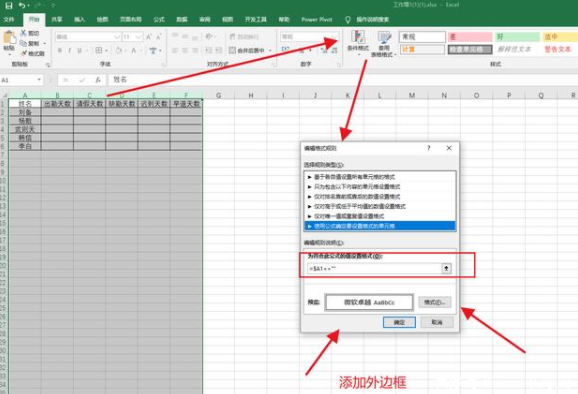The height and width of the screenshot is (394, 578).
Task: Click the Borders icon in font group
Action: (x=98, y=50)
